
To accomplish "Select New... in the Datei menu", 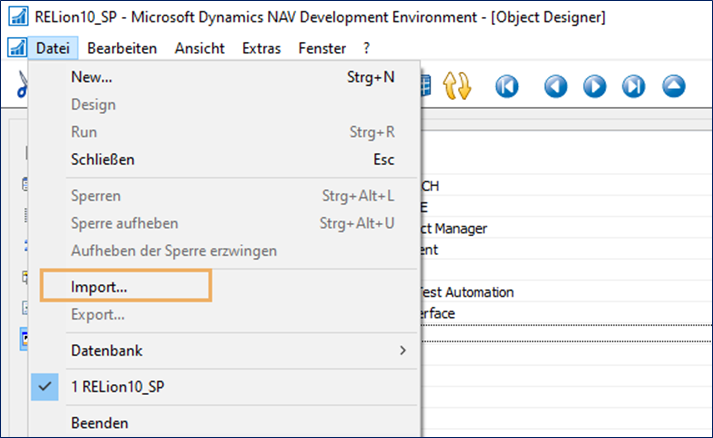I will tap(92, 77).
